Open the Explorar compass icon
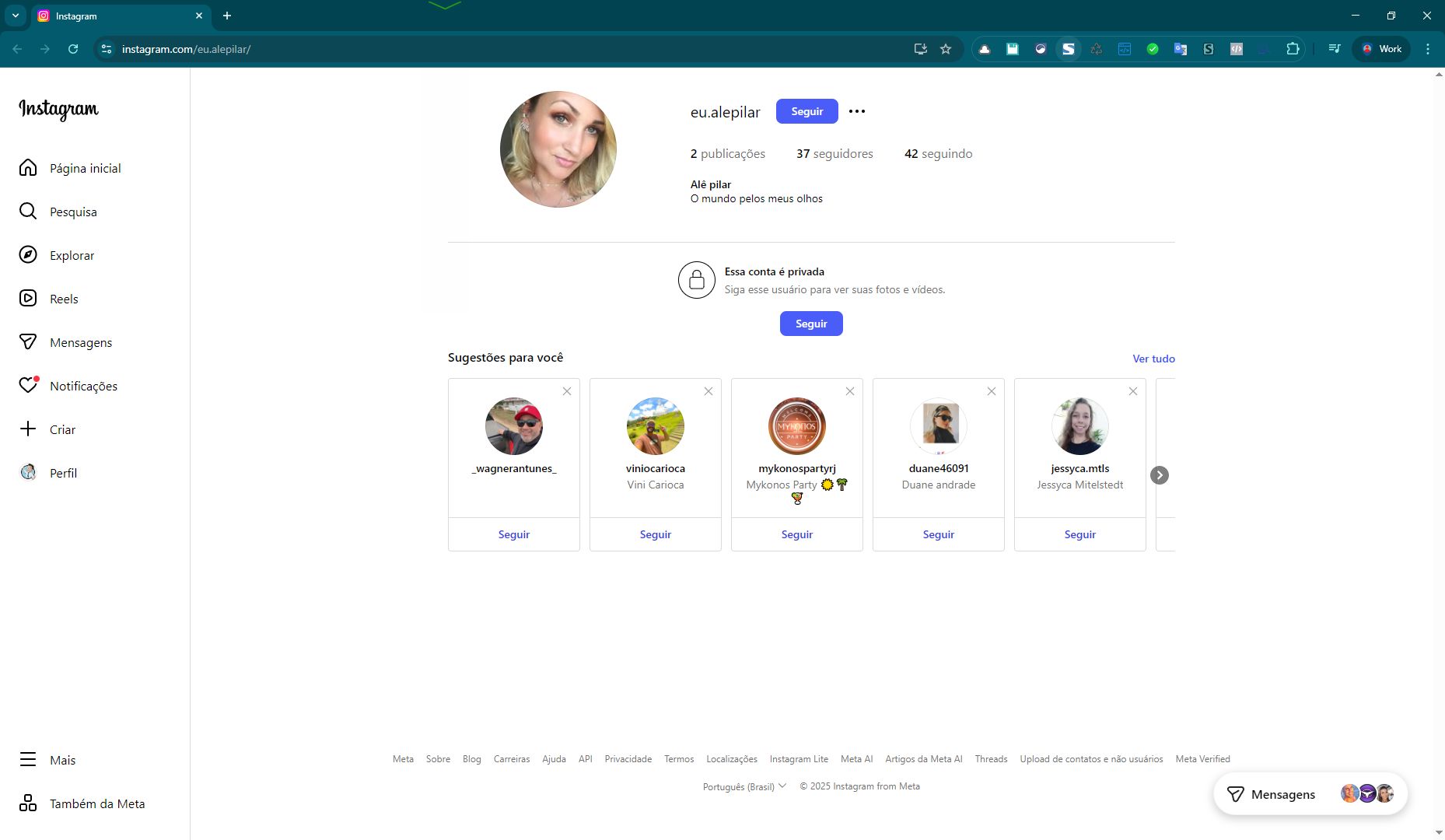 coord(28,255)
